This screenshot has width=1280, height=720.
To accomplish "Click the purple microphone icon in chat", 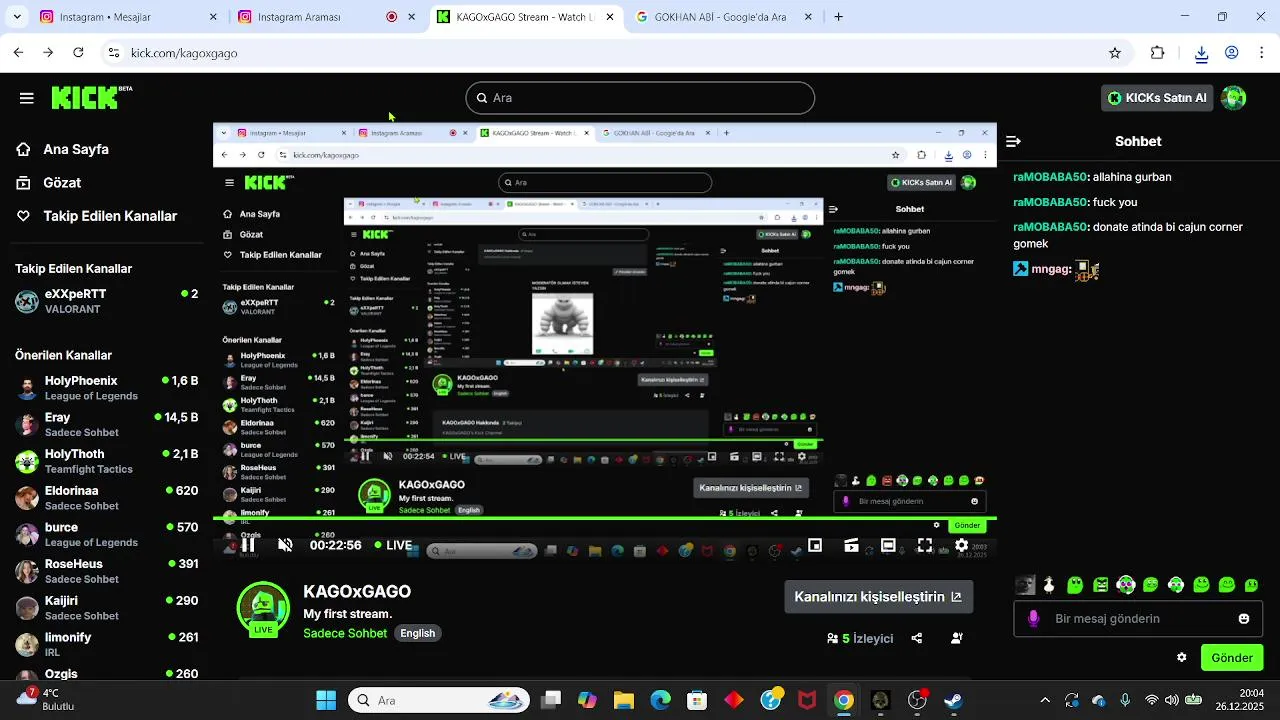I will click(1034, 619).
